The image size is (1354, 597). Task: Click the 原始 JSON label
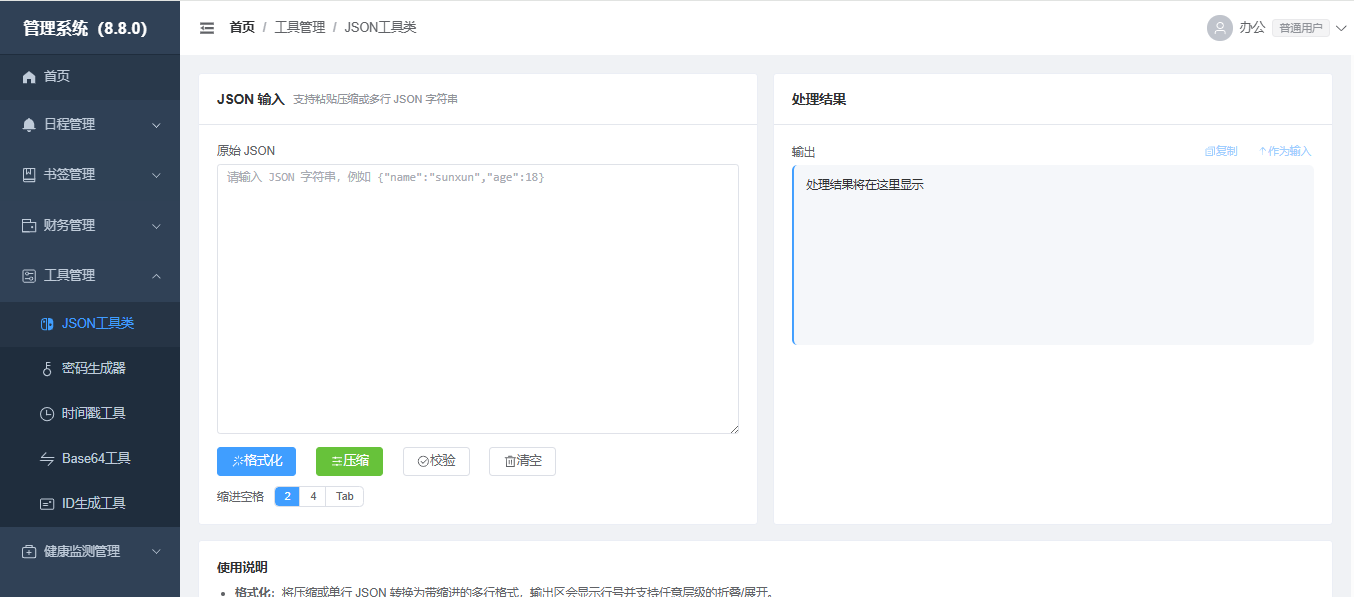pyautogui.click(x=246, y=151)
